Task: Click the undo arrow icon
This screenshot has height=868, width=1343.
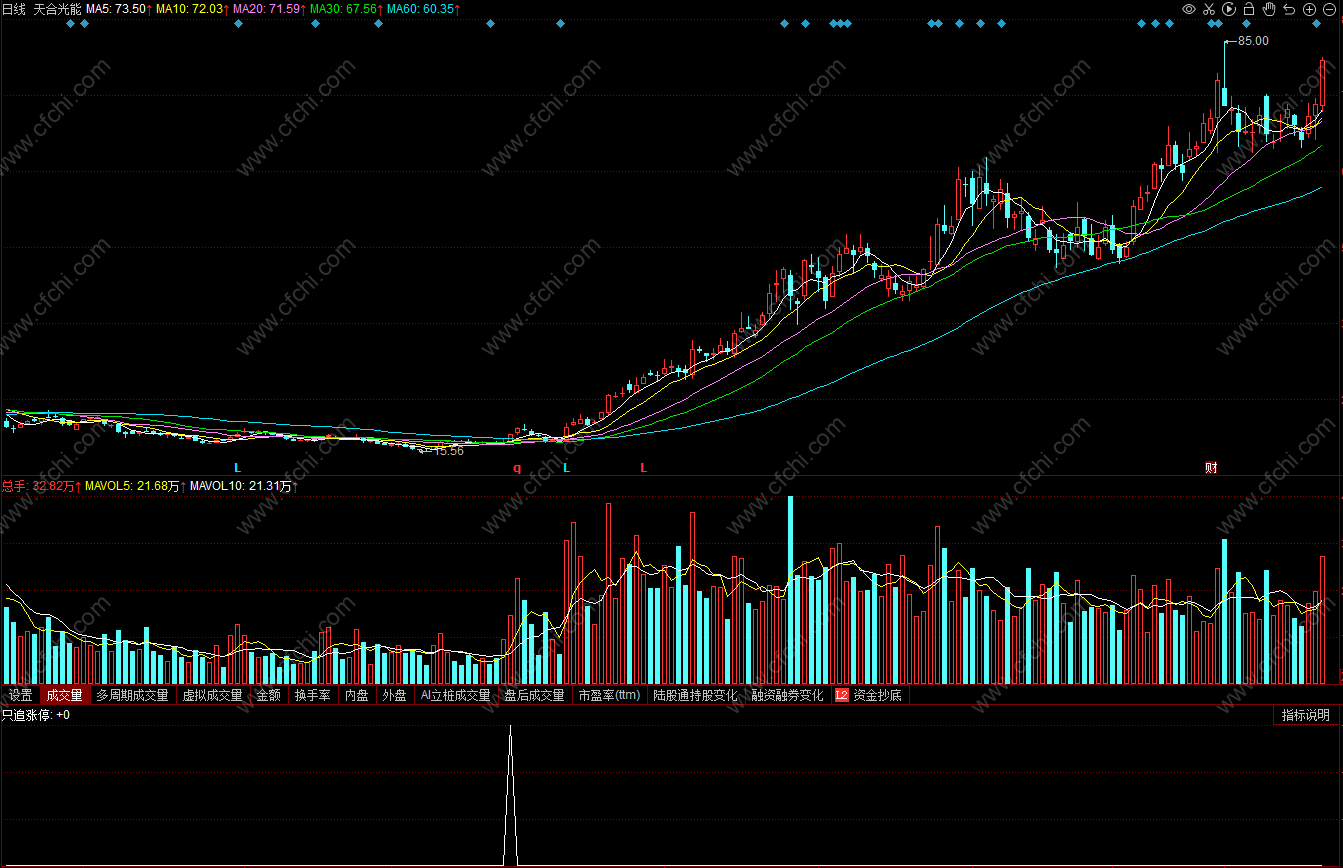Action: pyautogui.click(x=1289, y=9)
